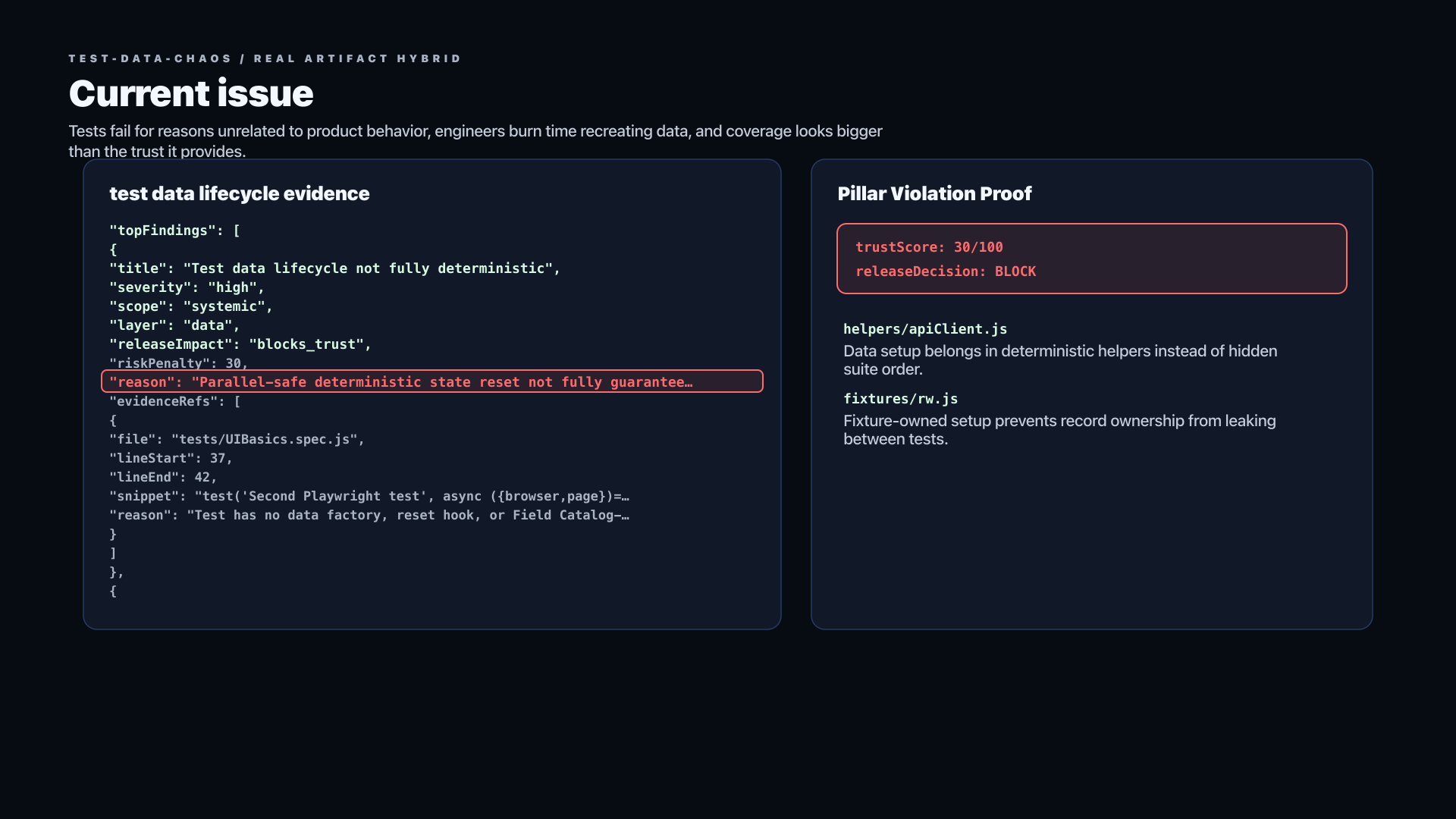Select the "snippet": "test('Second Playwright test'" line
Screen dimensions: 1456x819
(369, 496)
